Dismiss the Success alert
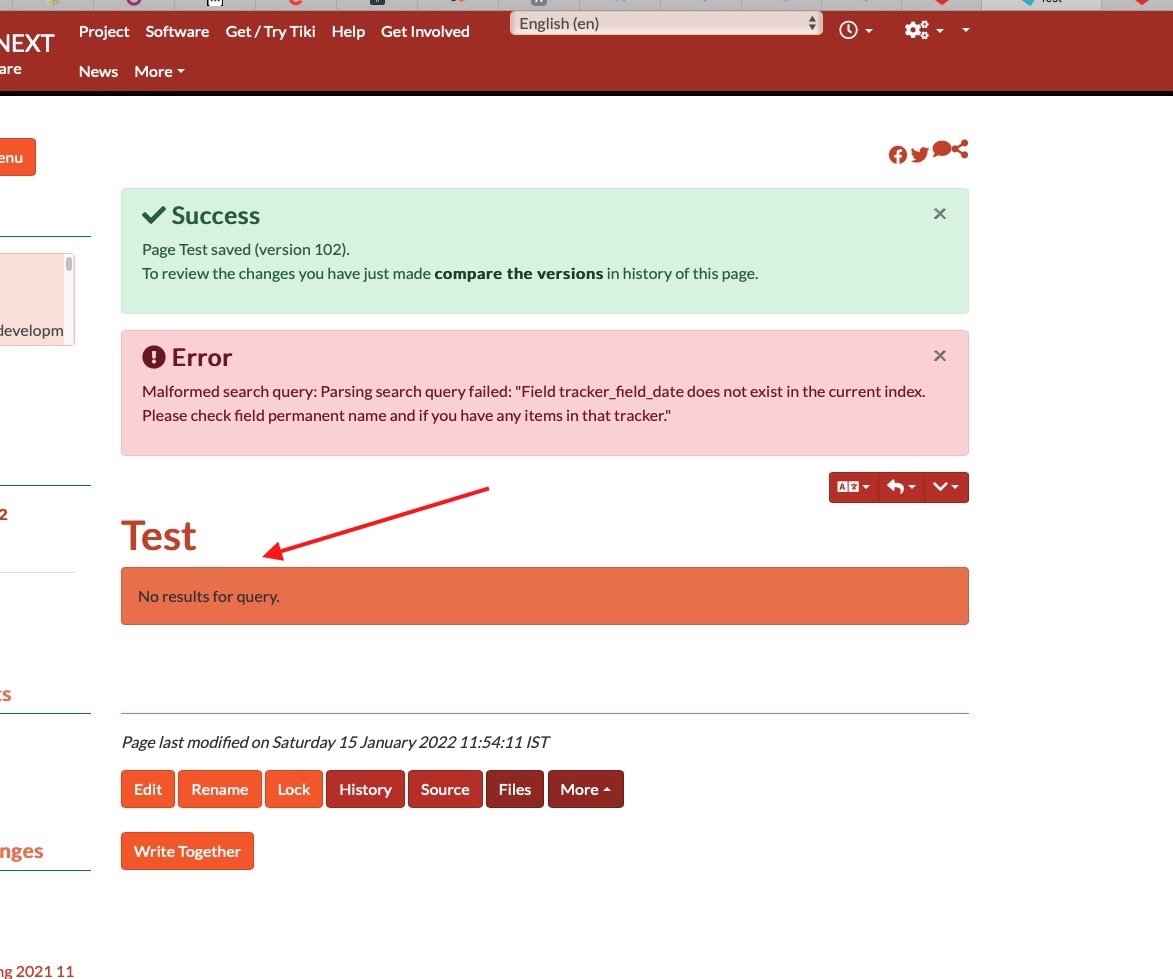This screenshot has width=1173, height=979. pyautogui.click(x=940, y=214)
